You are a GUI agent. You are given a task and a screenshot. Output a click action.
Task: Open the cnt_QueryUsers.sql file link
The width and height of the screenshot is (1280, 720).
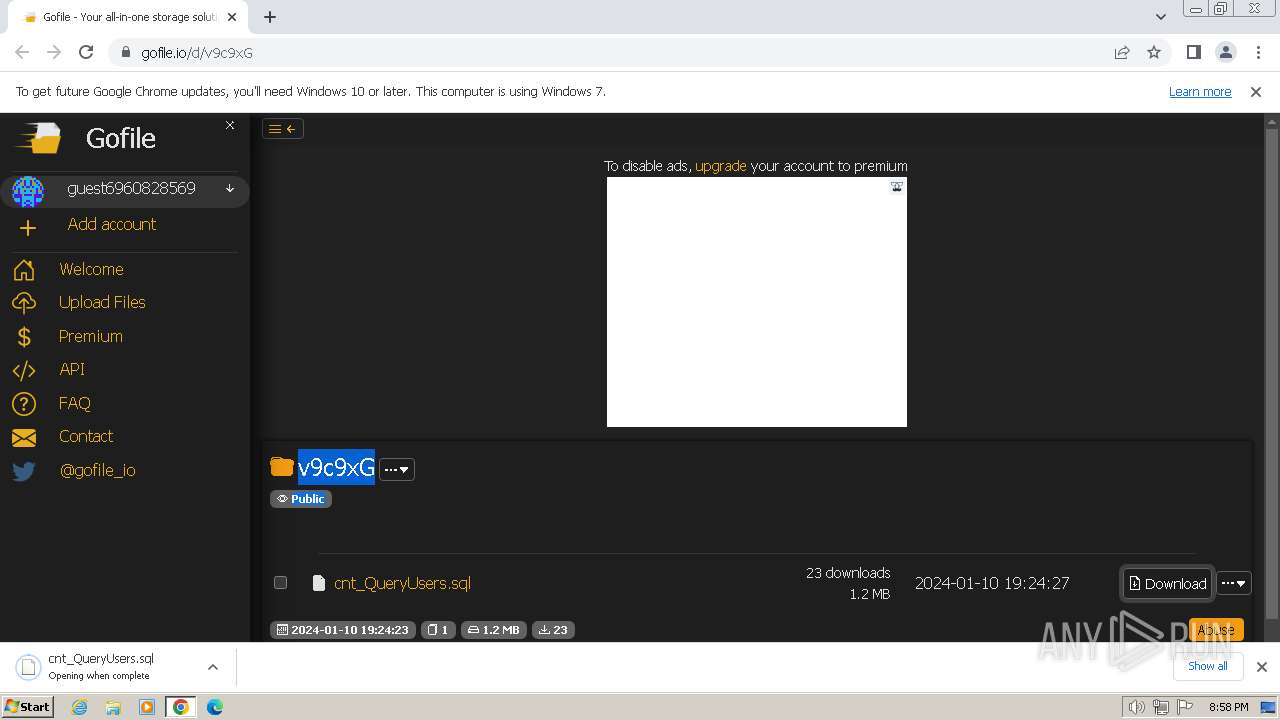[x=402, y=583]
